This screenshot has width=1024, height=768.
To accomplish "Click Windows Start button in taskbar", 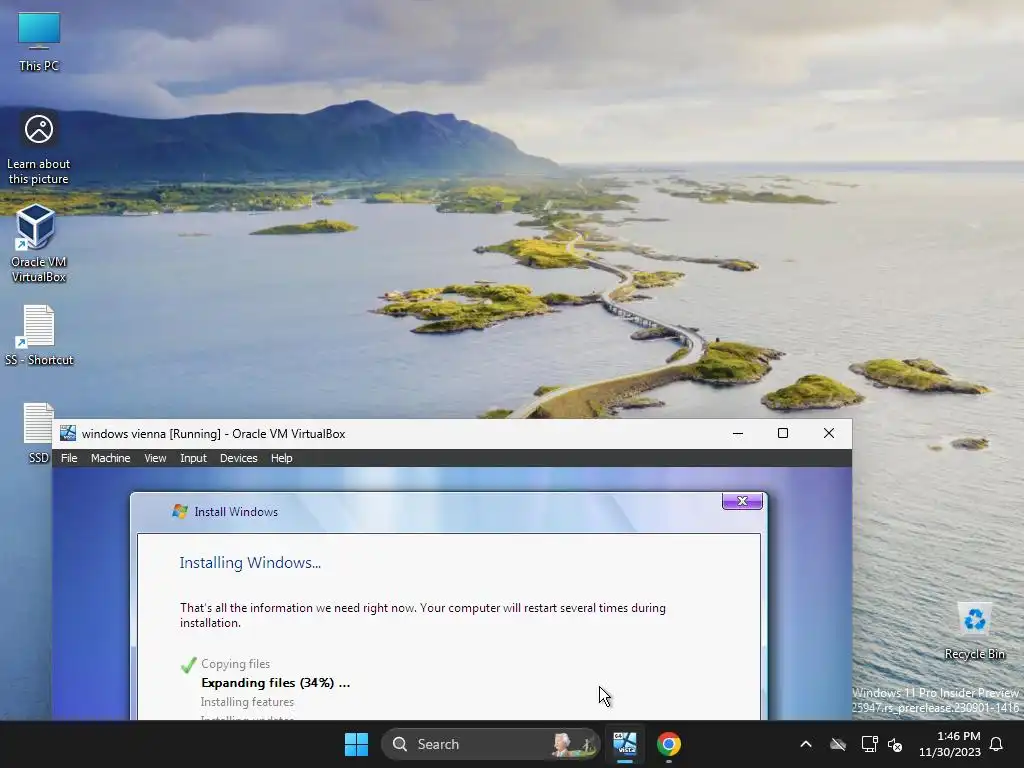I will pyautogui.click(x=357, y=744).
